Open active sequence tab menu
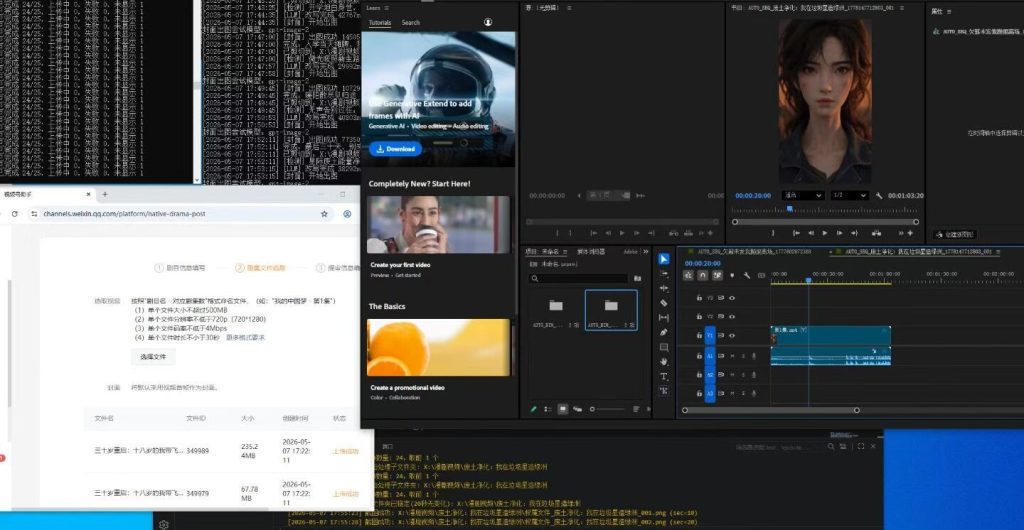The width and height of the screenshot is (1024, 530). tap(1001, 251)
